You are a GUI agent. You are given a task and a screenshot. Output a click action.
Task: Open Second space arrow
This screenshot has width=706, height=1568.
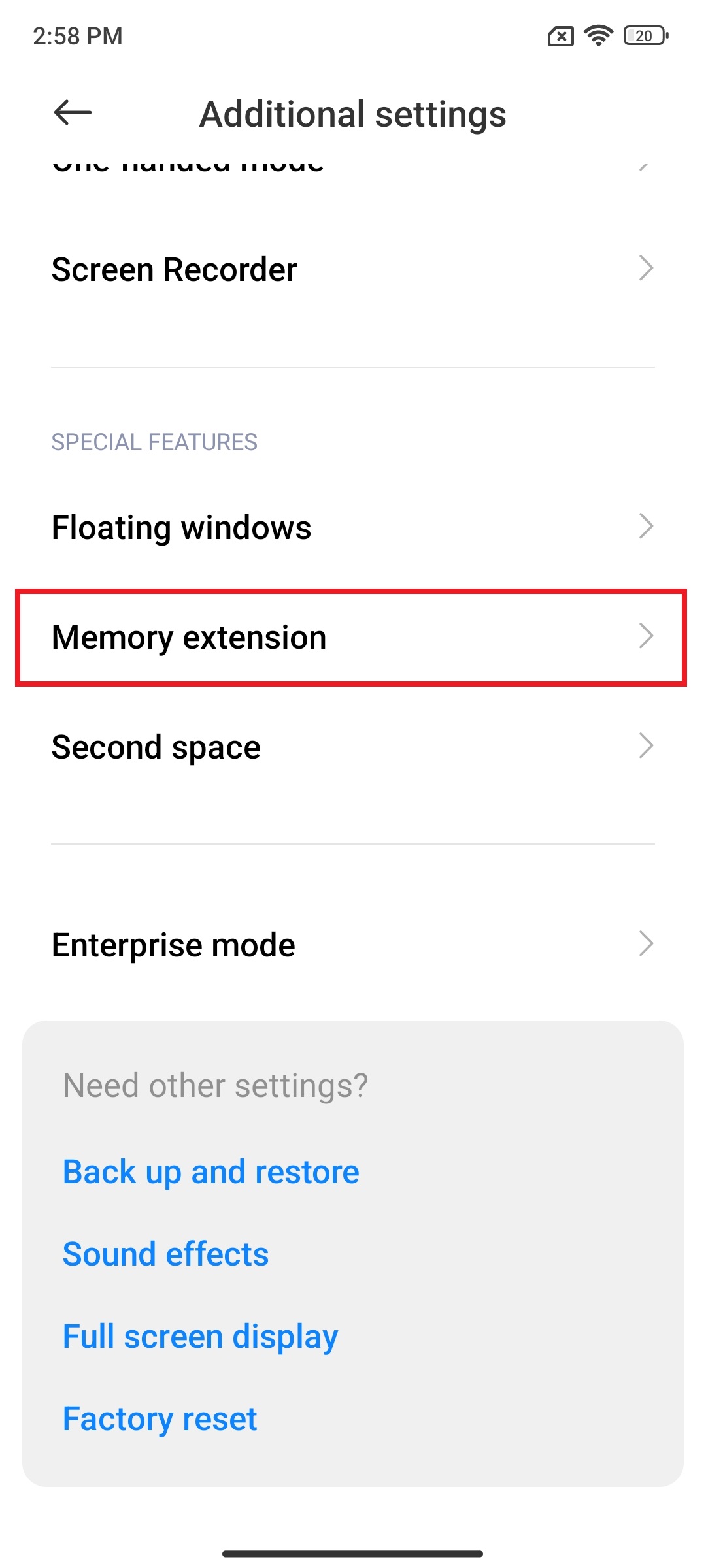646,746
